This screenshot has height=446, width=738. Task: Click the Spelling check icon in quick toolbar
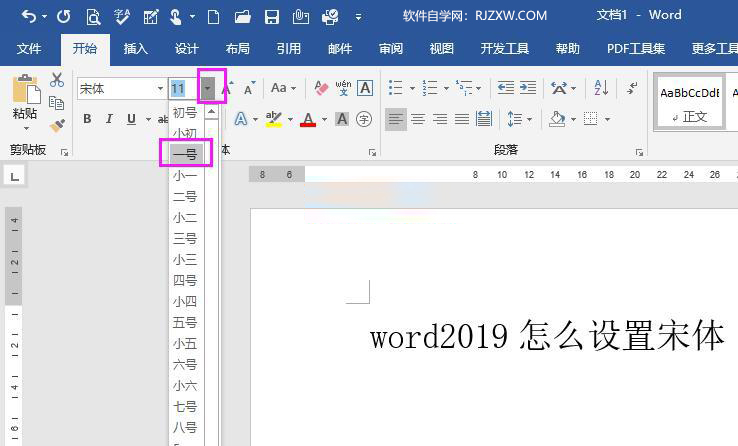tap(122, 17)
